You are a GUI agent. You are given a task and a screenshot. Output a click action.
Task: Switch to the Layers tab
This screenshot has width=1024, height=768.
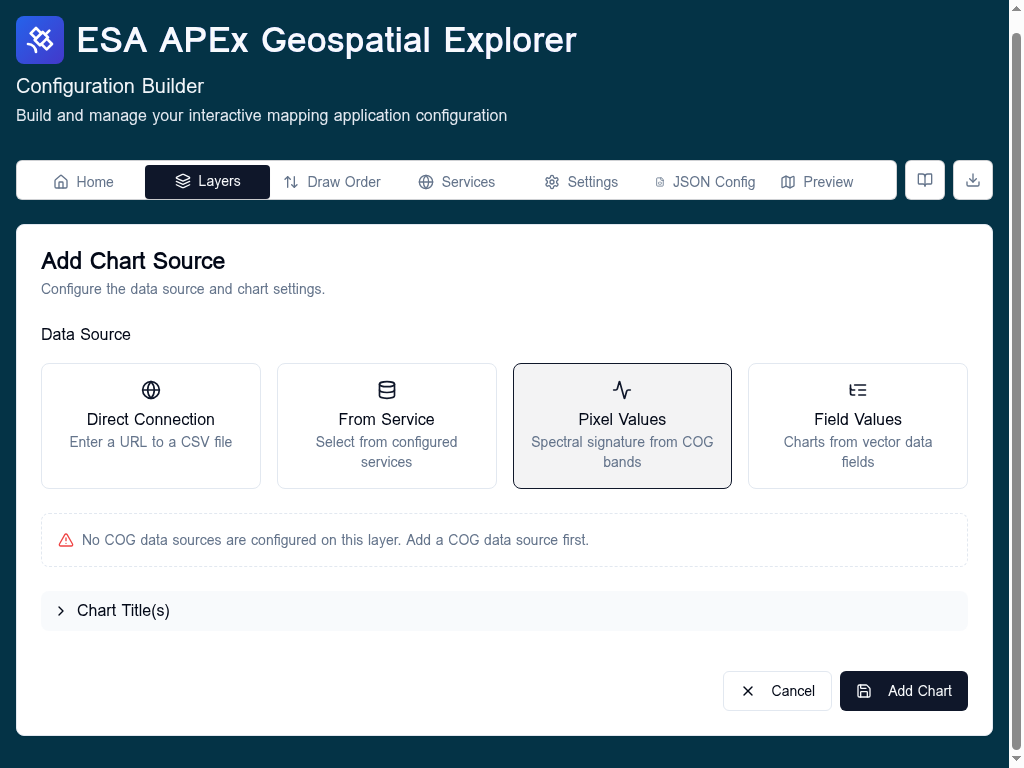pos(207,182)
